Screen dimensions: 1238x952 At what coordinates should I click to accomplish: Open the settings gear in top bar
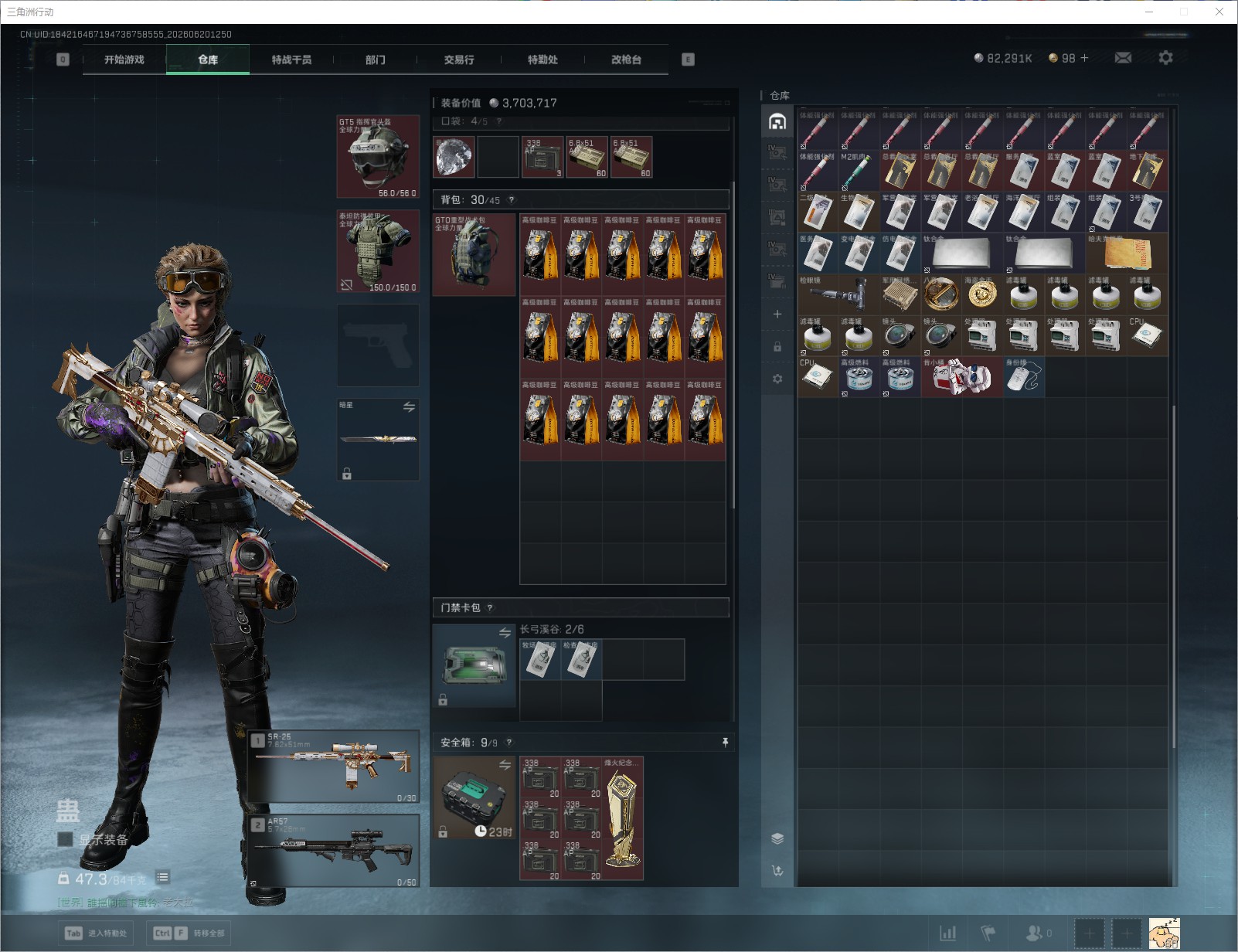pos(1165,58)
